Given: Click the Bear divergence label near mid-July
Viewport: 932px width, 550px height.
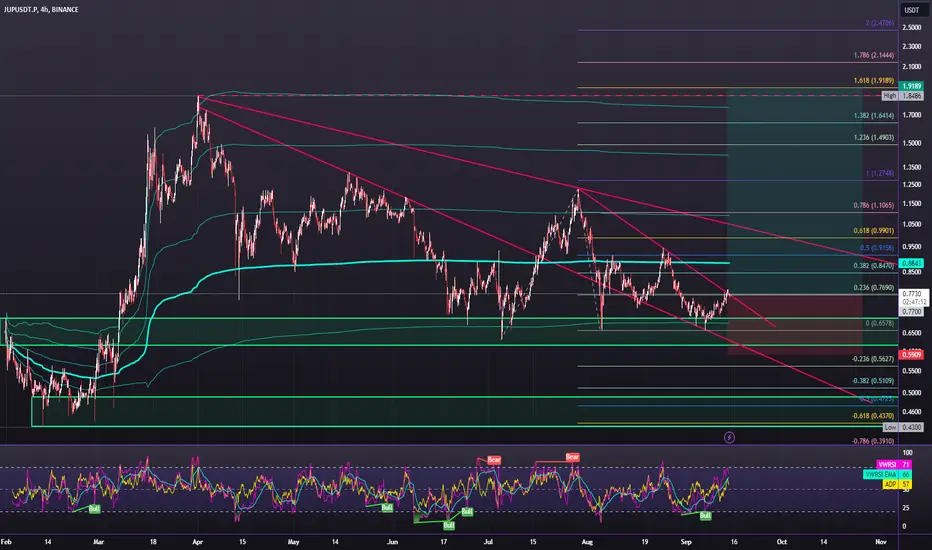Looking at the screenshot, I should click(494, 460).
